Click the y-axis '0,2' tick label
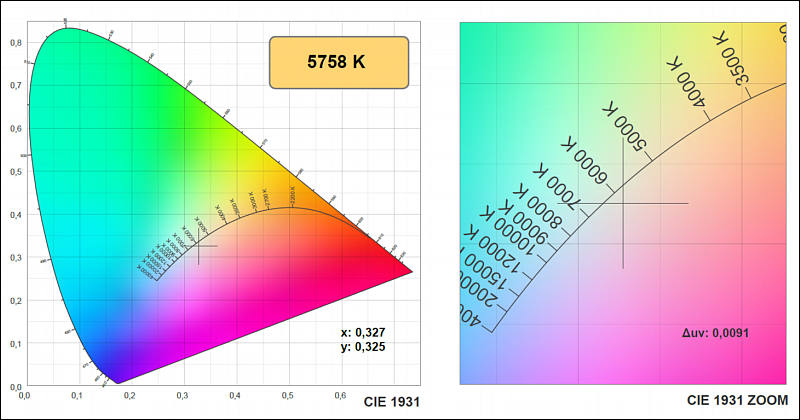 (16, 301)
